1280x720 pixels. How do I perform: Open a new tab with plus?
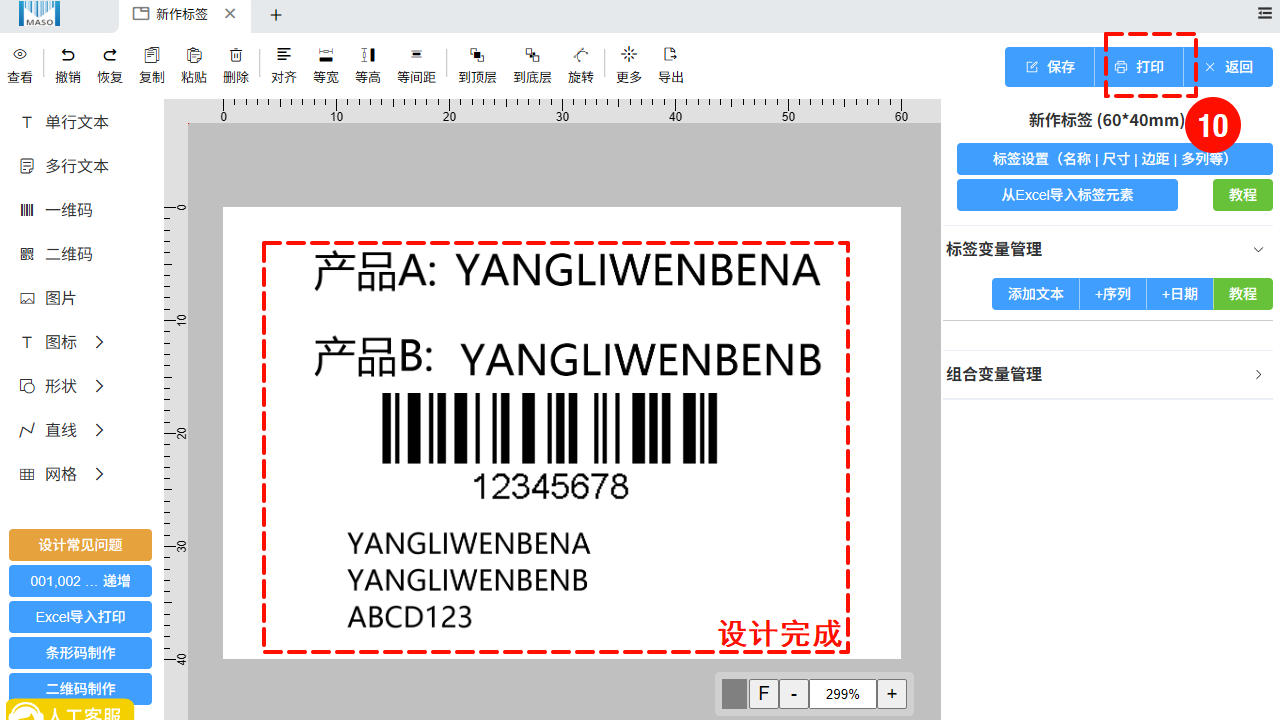(x=276, y=15)
